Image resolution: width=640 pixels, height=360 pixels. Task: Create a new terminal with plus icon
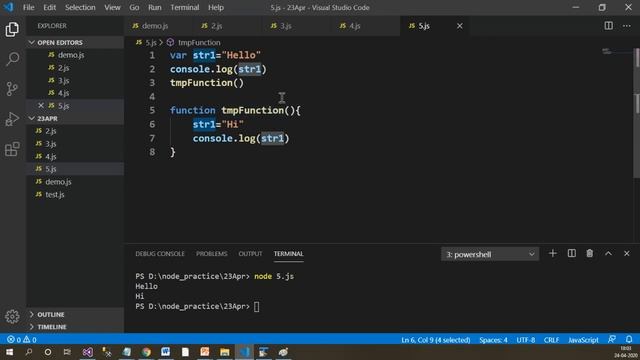553,253
